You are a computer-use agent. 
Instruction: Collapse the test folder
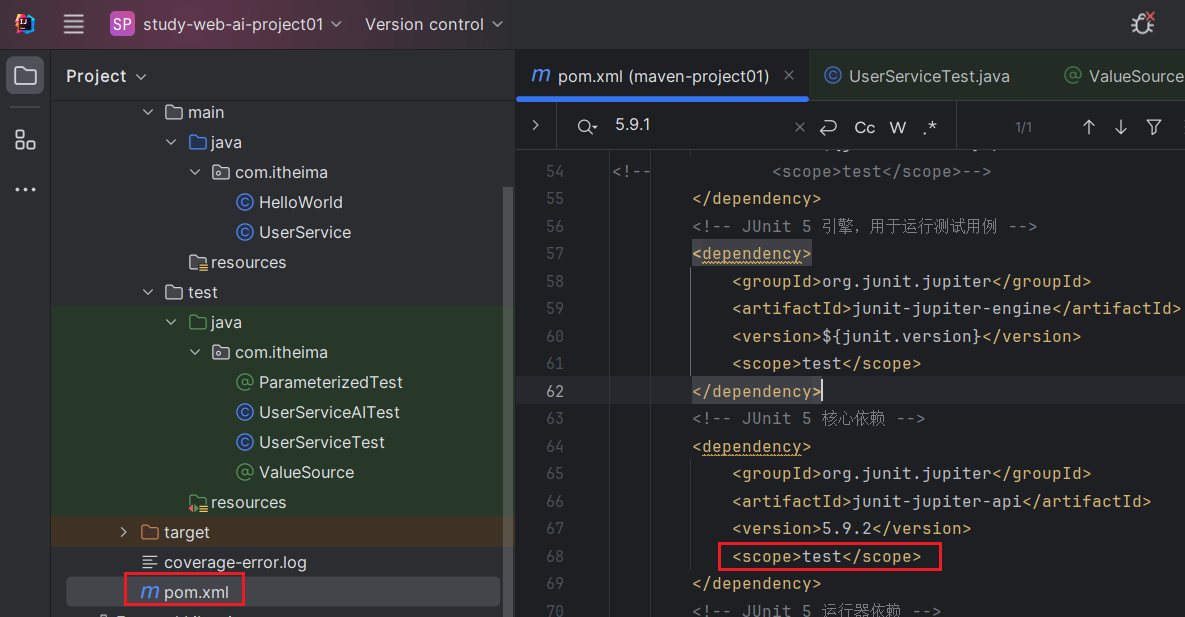point(148,292)
